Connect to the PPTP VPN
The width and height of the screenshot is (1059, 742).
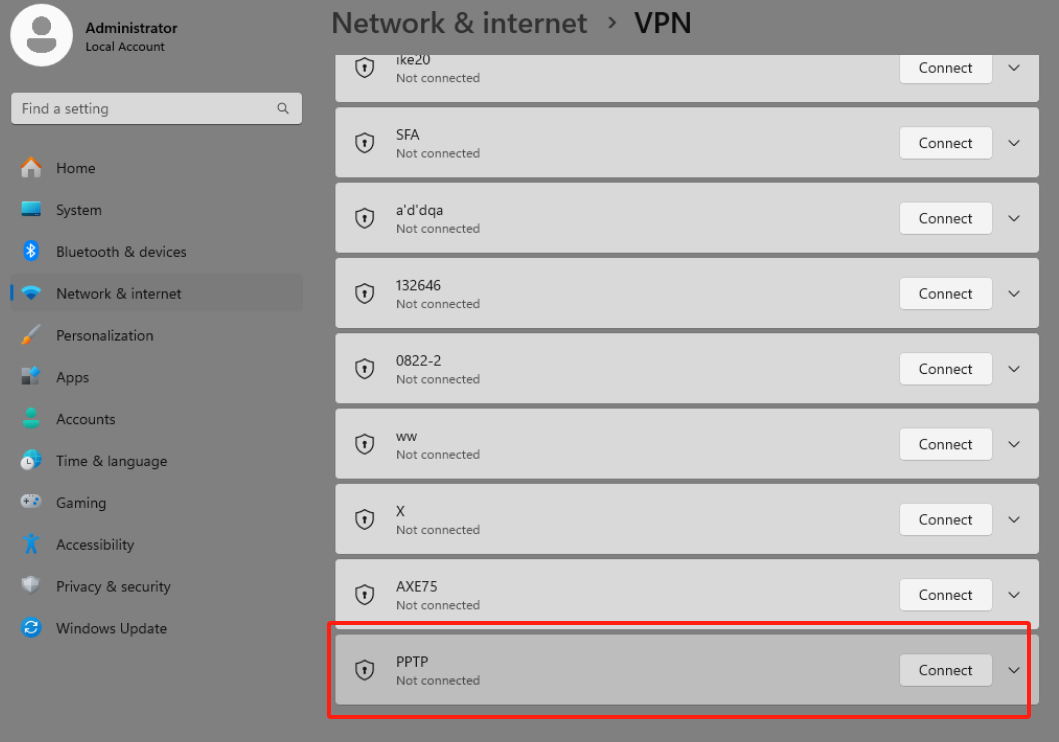[x=946, y=670]
